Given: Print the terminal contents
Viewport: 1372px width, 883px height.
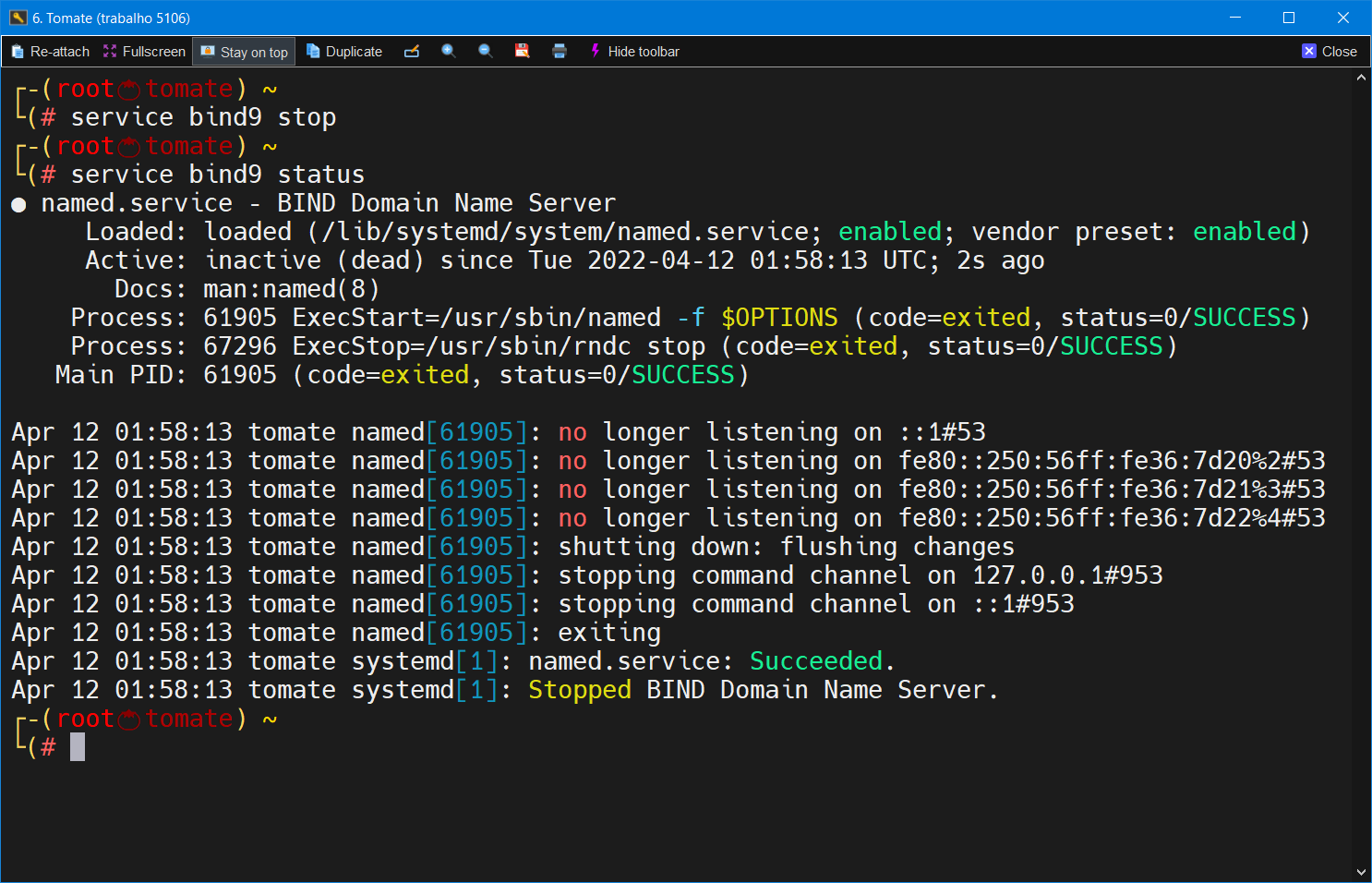Looking at the screenshot, I should (x=560, y=52).
